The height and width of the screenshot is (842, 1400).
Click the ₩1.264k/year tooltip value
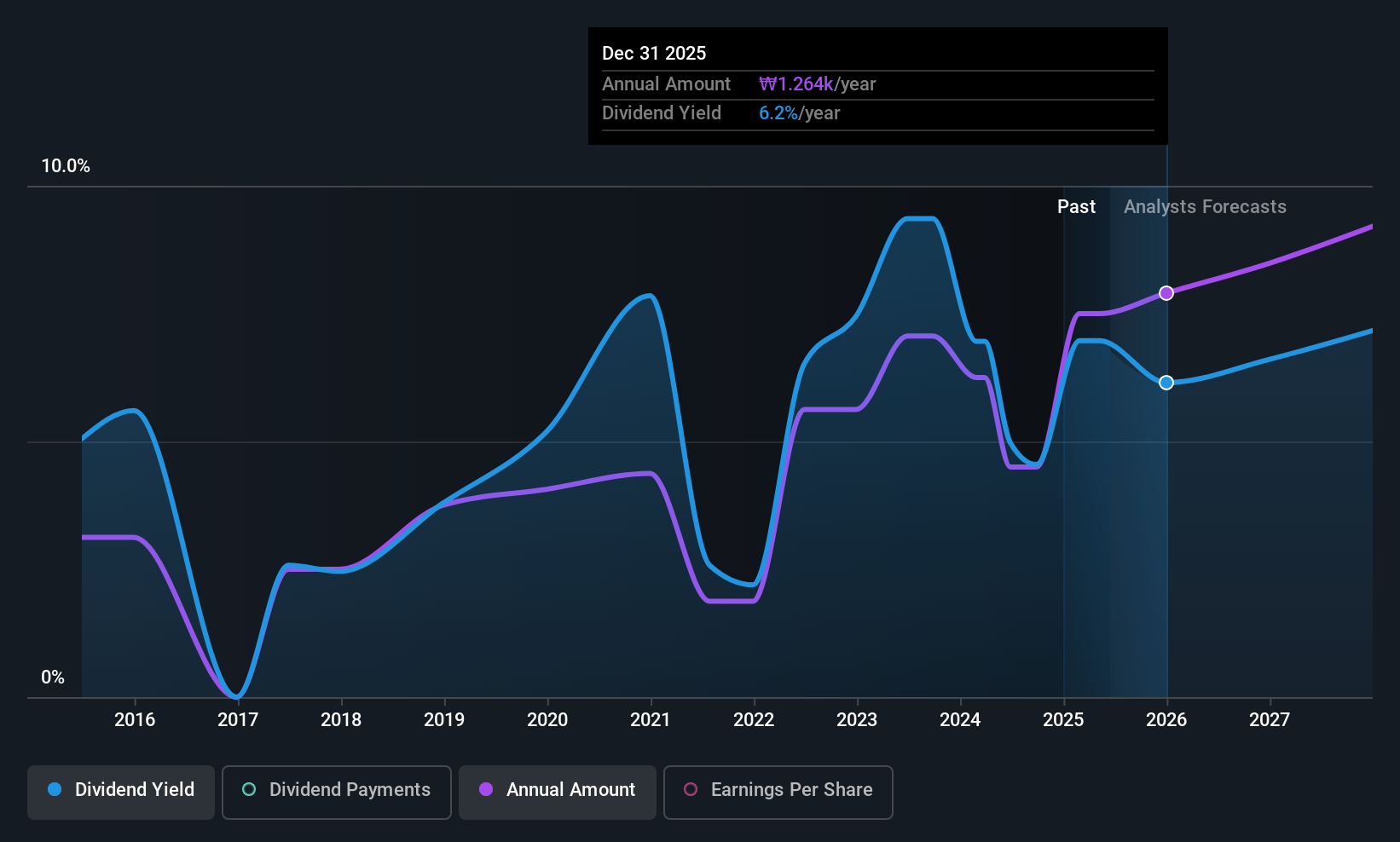pos(818,84)
